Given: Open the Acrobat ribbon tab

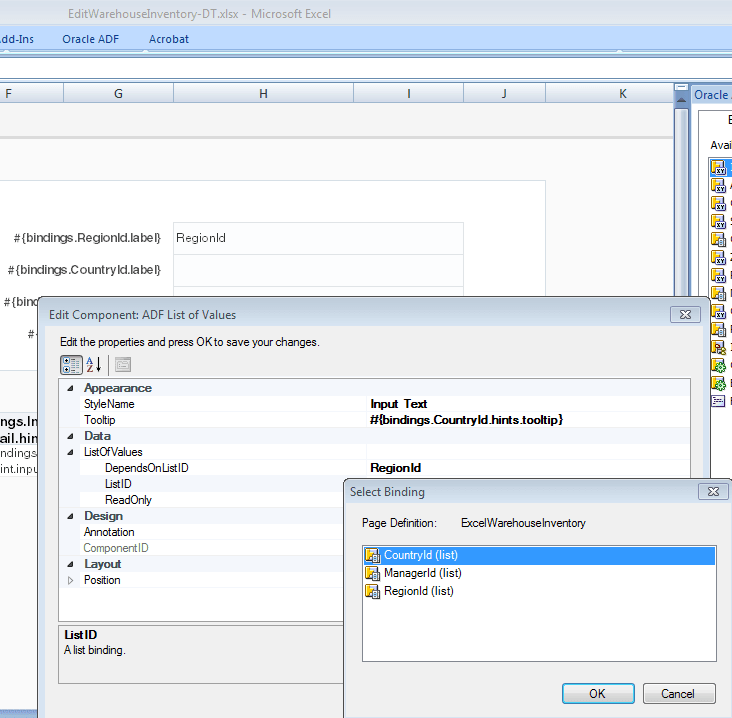Looking at the screenshot, I should (x=169, y=39).
